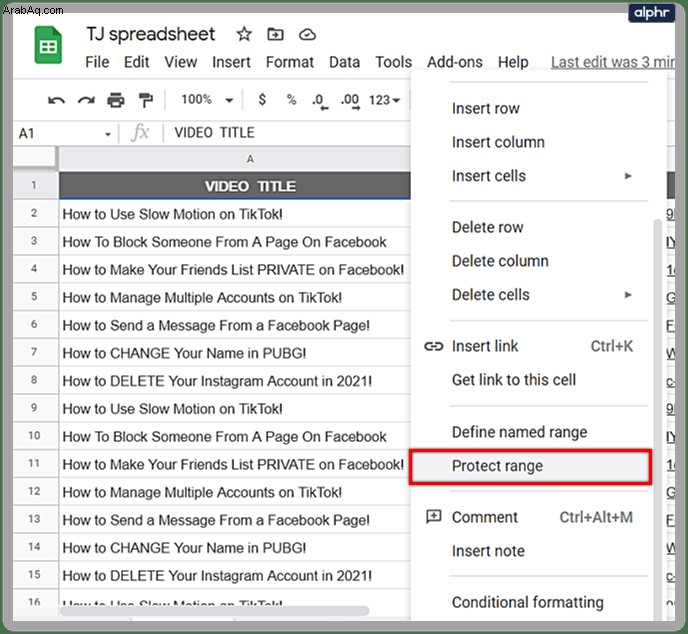Expand the Delete cells submenu arrow
This screenshot has height=634, width=688.
point(628,295)
